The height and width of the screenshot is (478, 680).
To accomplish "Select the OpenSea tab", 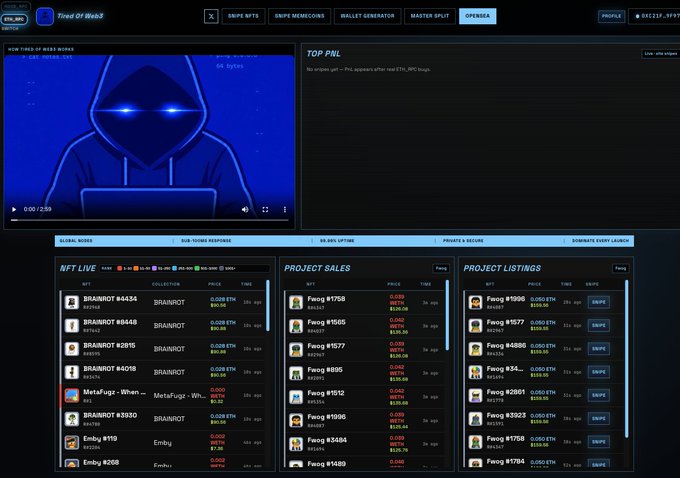I will coord(477,16).
